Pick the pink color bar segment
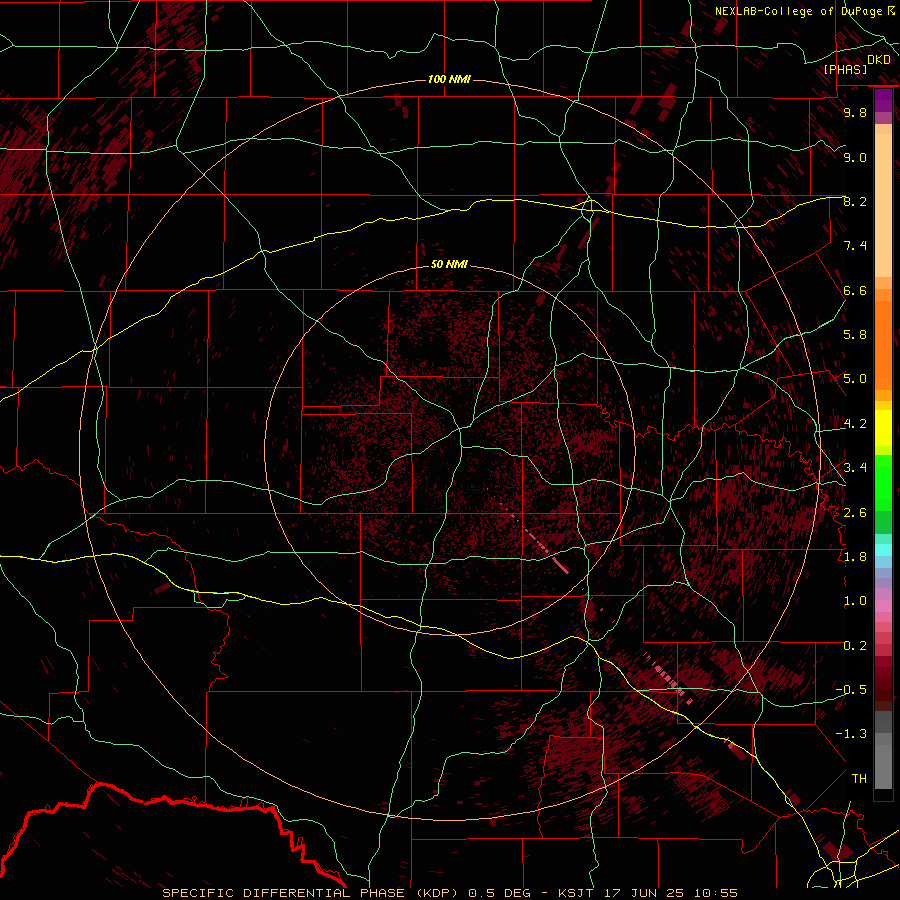This screenshot has width=900, height=900. (883, 606)
